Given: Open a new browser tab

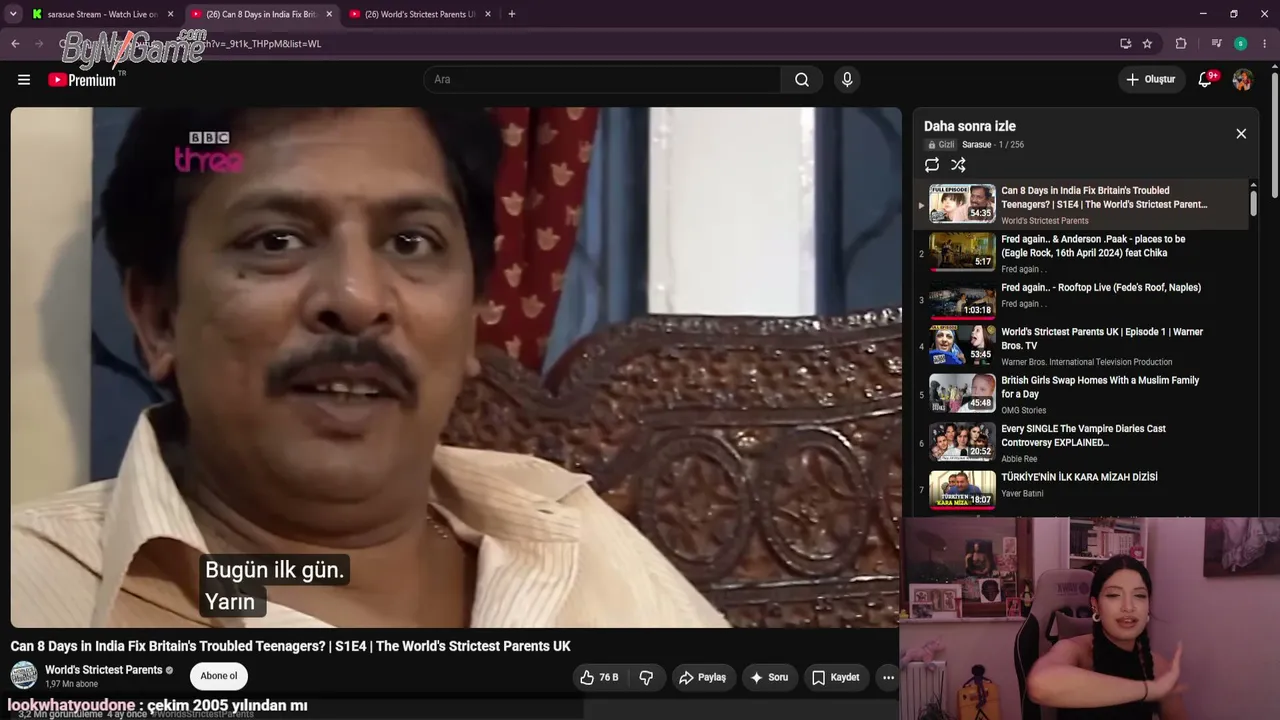Looking at the screenshot, I should pos(512,14).
